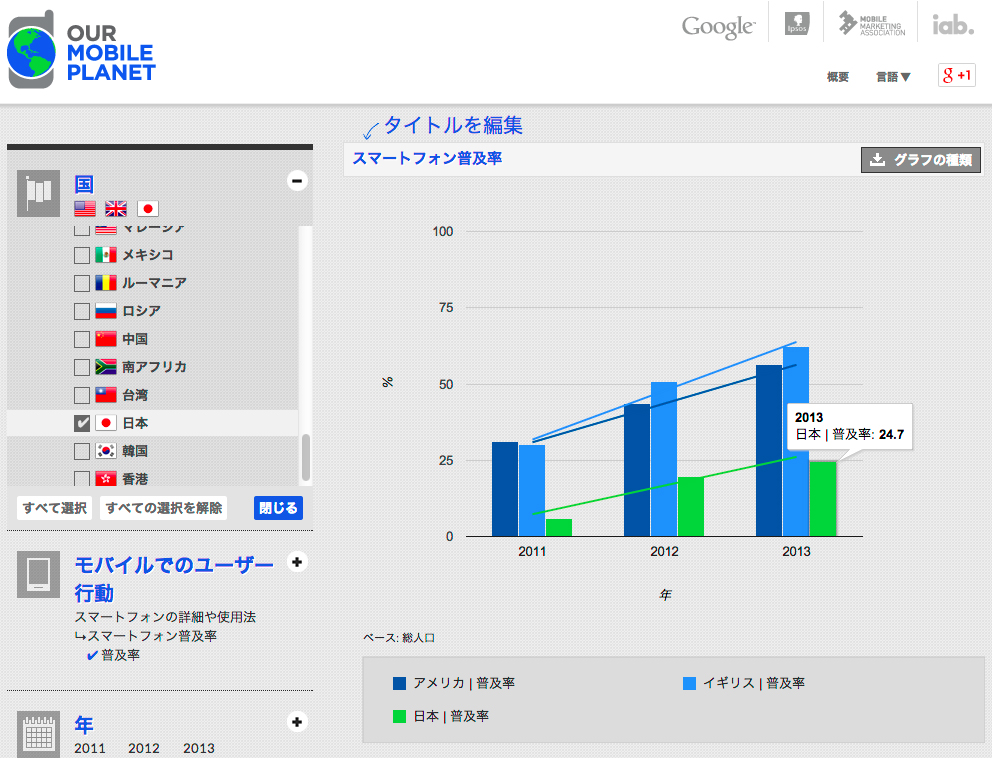
Task: Check the 南アフリカ checkbox
Action: point(82,367)
